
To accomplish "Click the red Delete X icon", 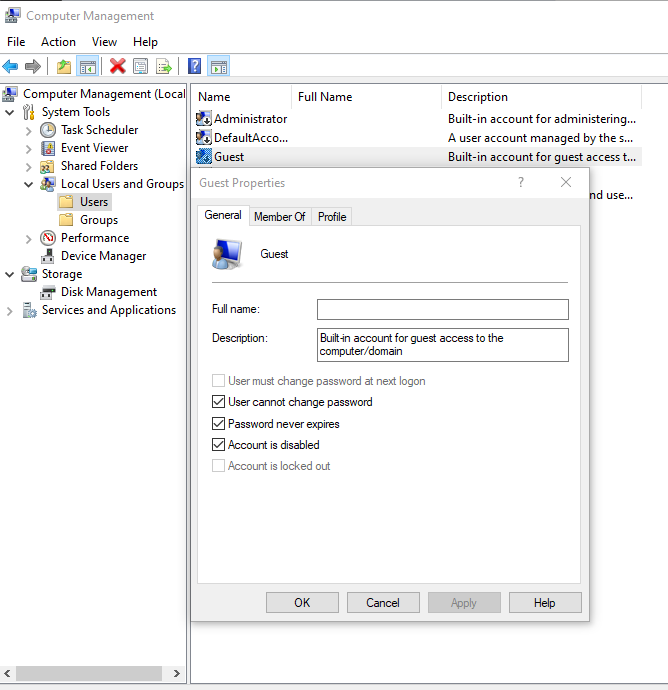I will 117,66.
